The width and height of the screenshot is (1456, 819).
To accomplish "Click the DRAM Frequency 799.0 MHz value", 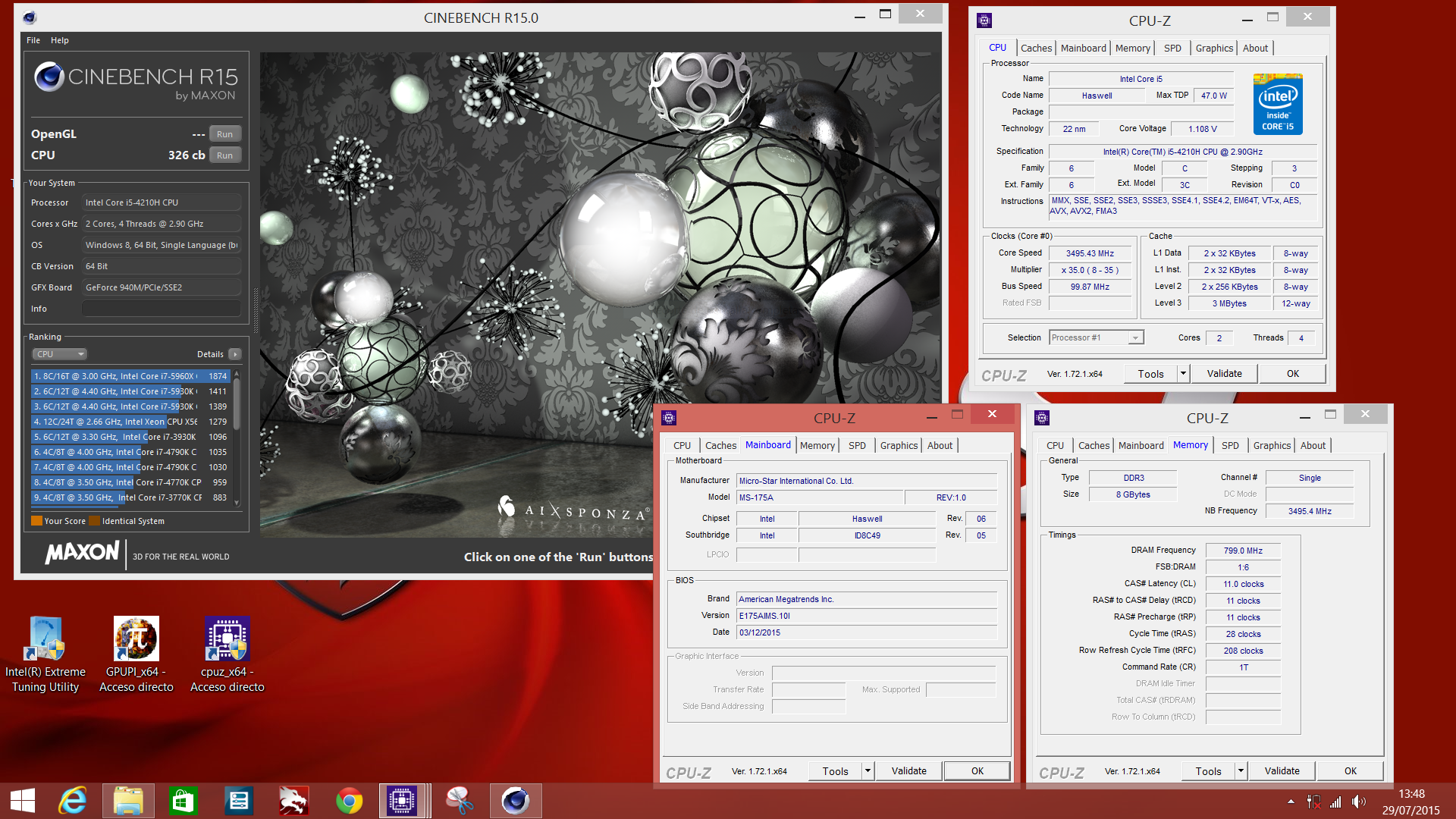I will click(x=1243, y=551).
